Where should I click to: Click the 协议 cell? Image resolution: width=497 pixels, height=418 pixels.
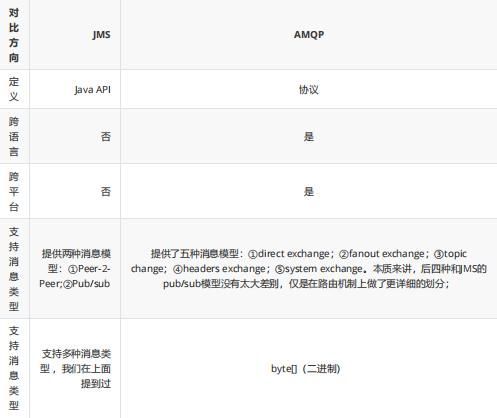309,89
